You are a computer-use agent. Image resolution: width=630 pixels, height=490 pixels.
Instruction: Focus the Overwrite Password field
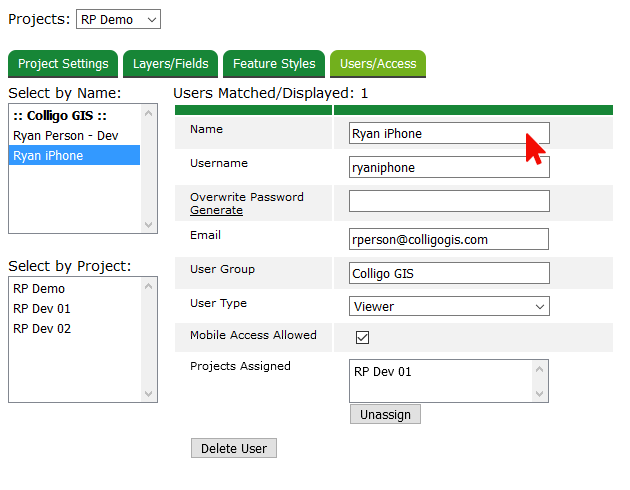pos(448,201)
